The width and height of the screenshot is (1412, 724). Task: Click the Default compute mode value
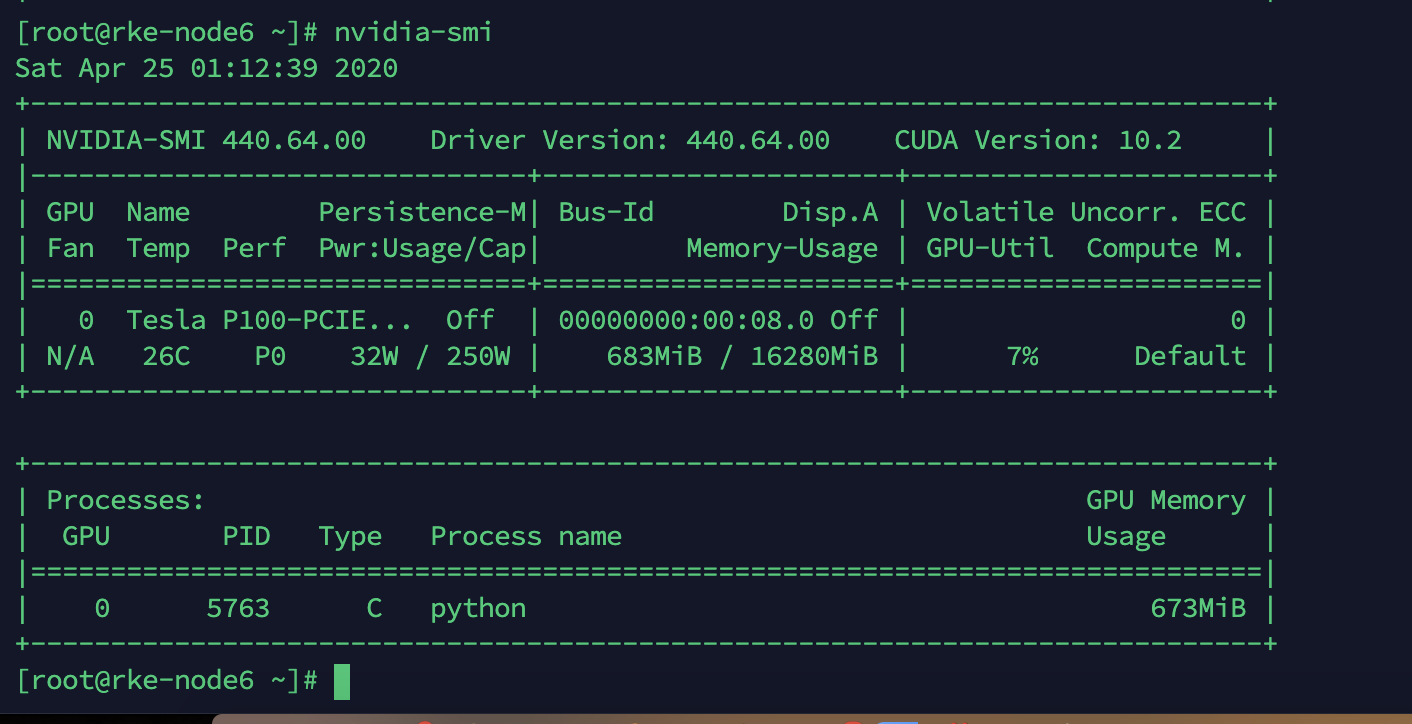point(1189,356)
